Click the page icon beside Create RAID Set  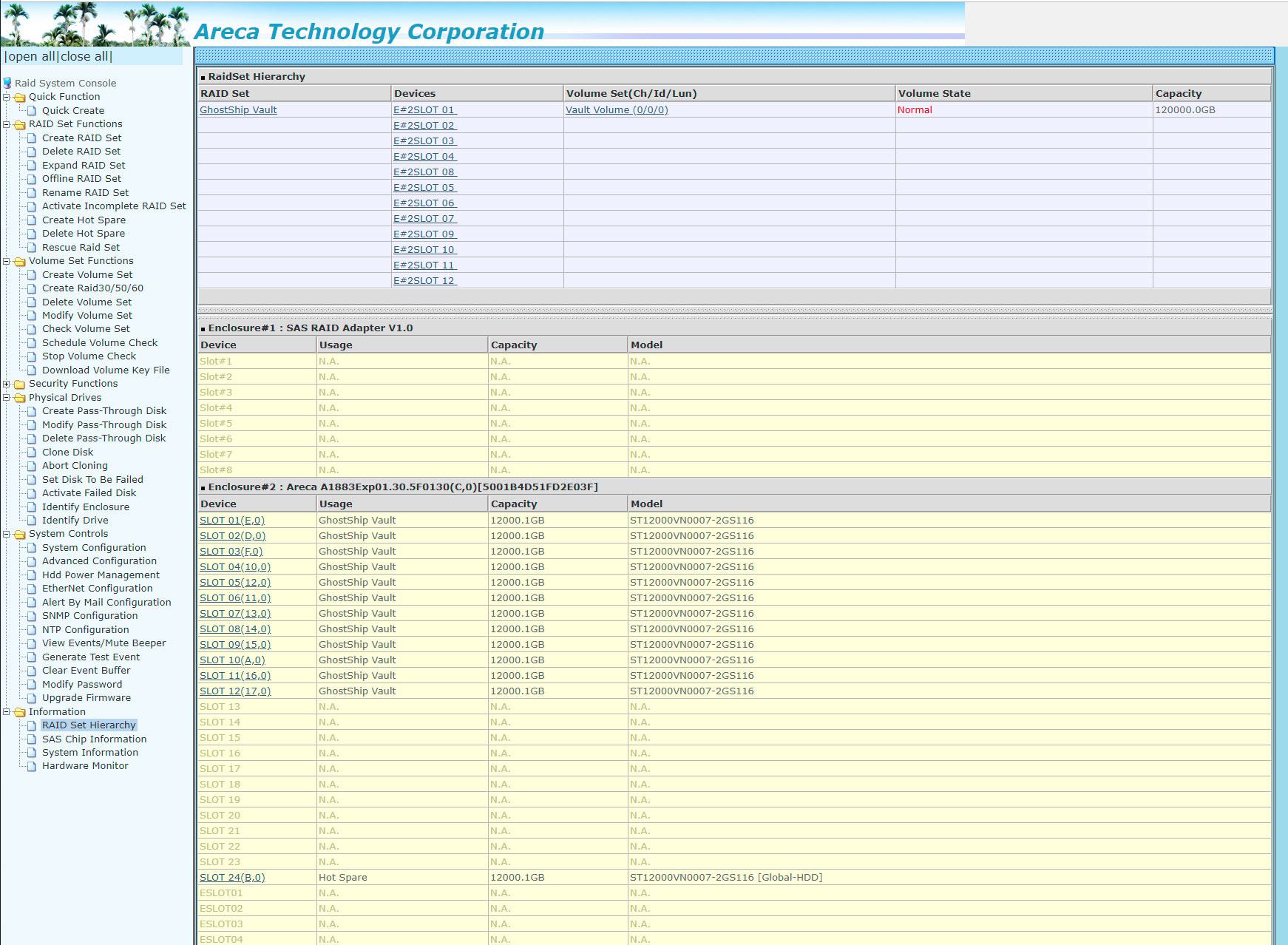click(32, 138)
